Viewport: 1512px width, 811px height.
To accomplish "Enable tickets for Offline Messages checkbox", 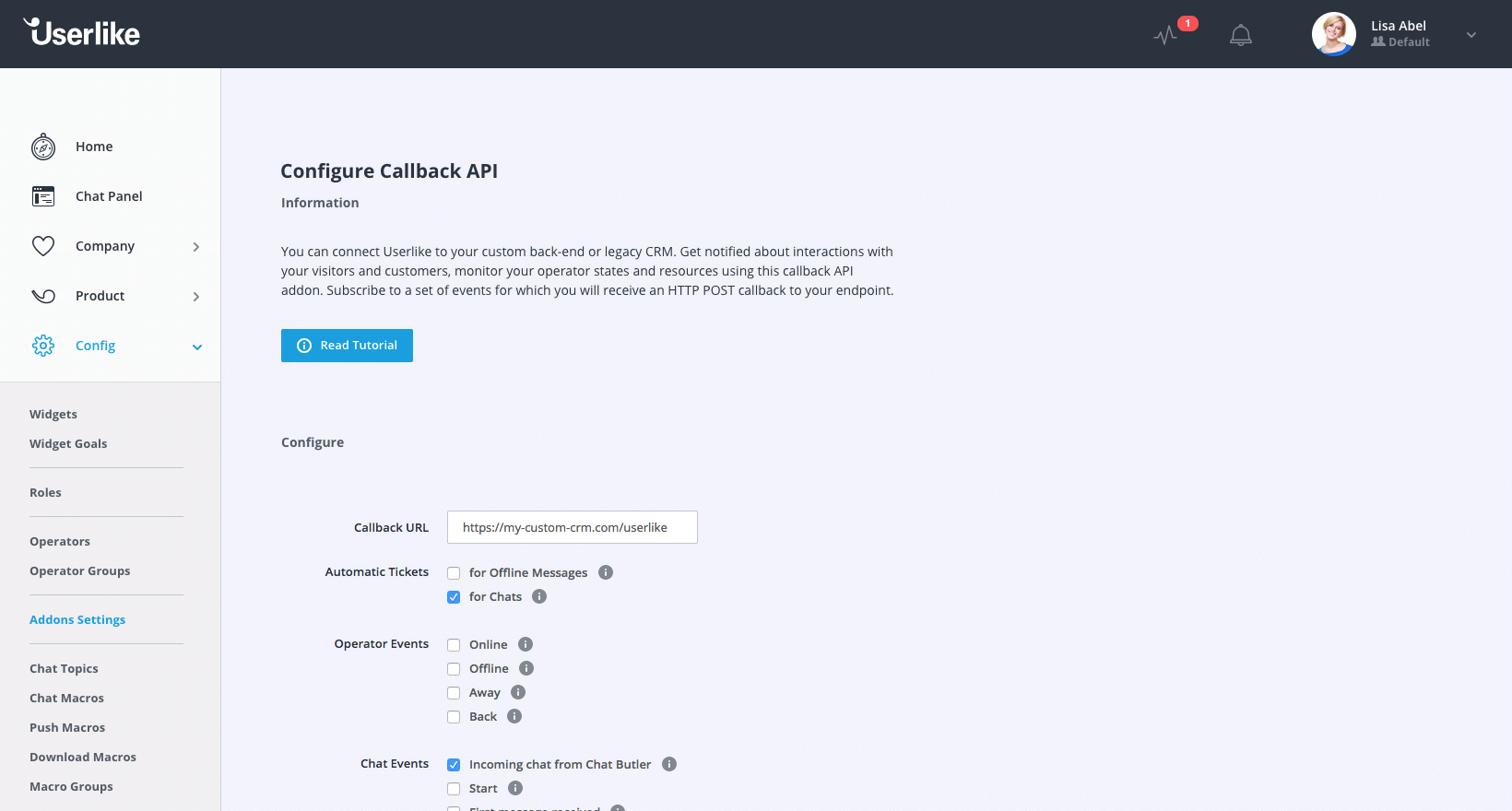I will (x=454, y=573).
